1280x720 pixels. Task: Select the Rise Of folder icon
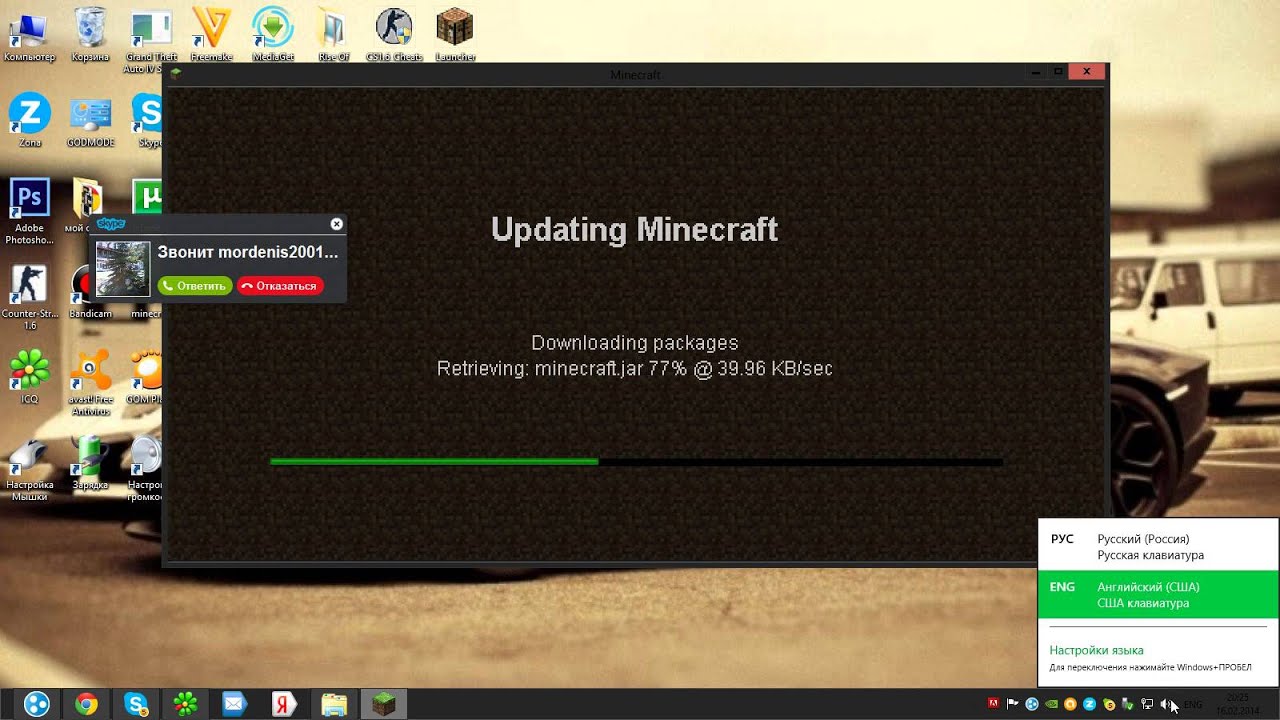coord(333,35)
